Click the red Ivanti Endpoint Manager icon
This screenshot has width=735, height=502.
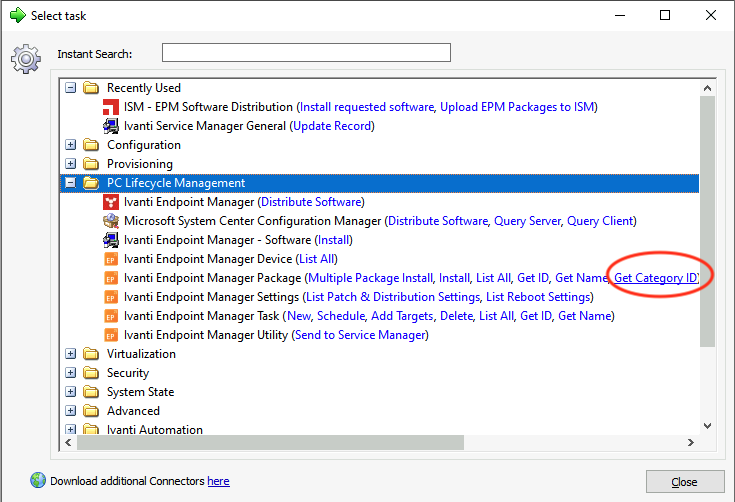click(111, 202)
